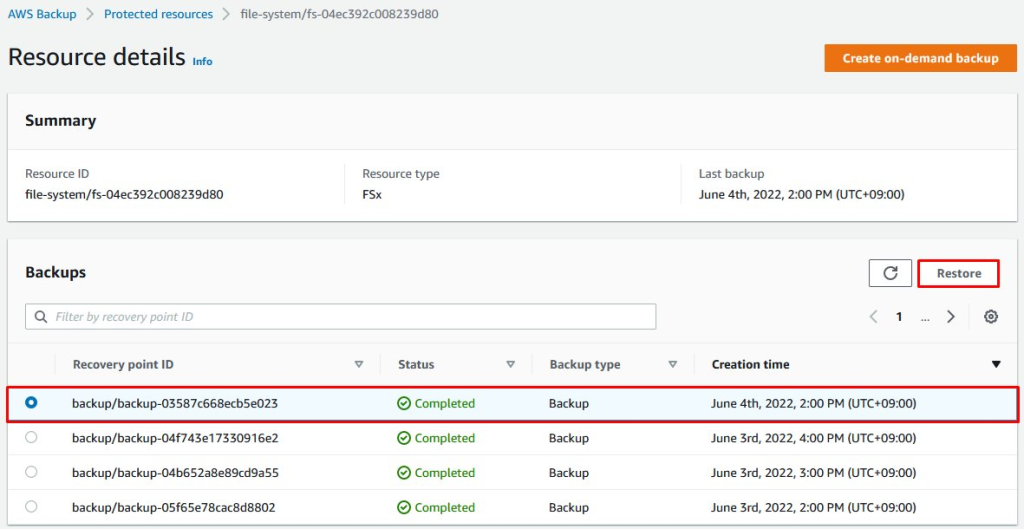Click the FSx resource type value

372,194
